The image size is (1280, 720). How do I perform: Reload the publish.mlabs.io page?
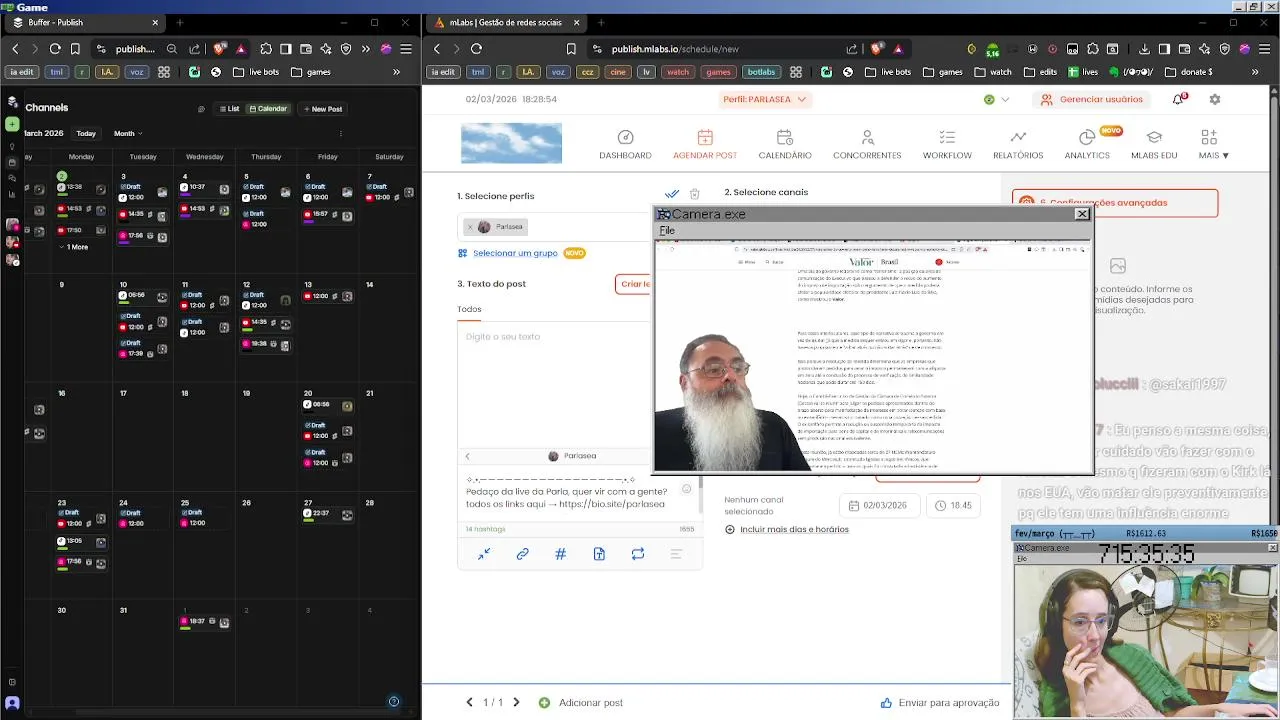pyautogui.click(x=476, y=49)
